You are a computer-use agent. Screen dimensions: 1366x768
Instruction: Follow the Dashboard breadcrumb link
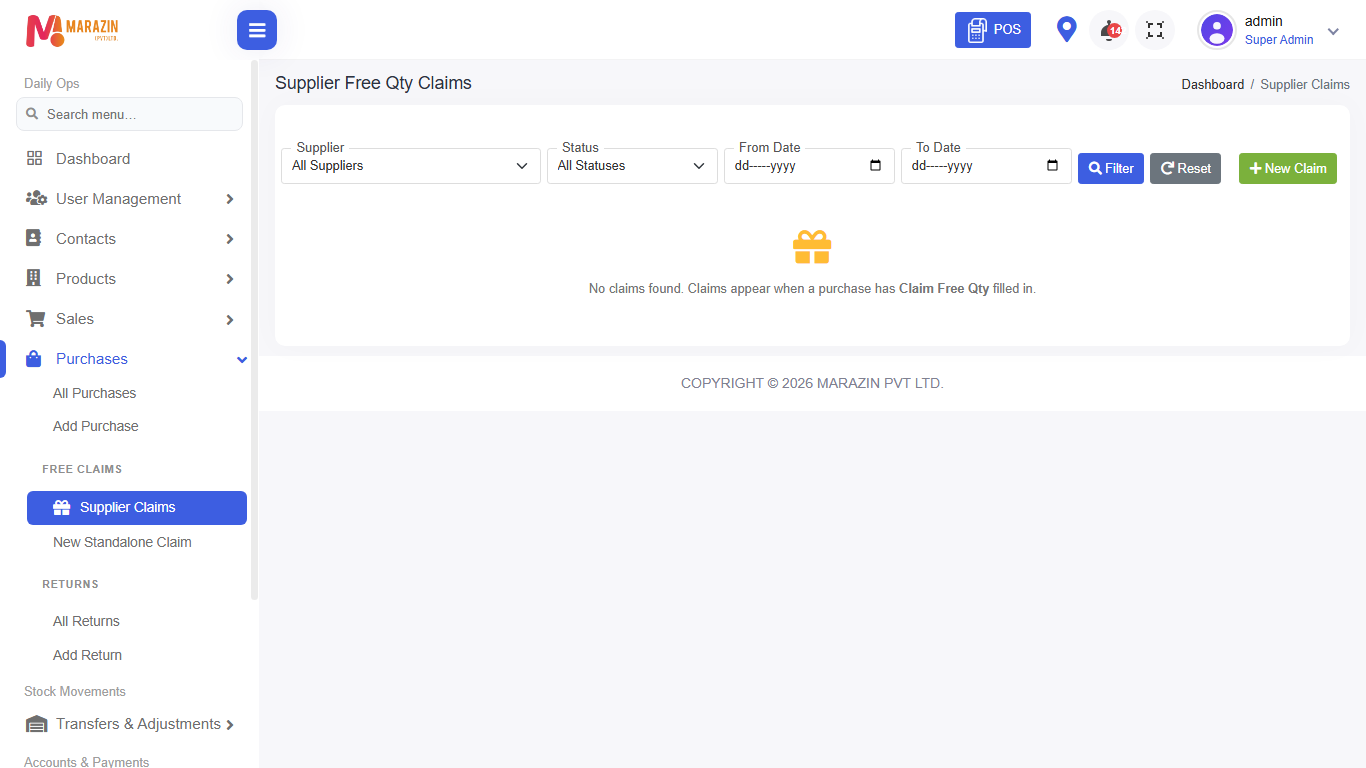pos(1213,85)
